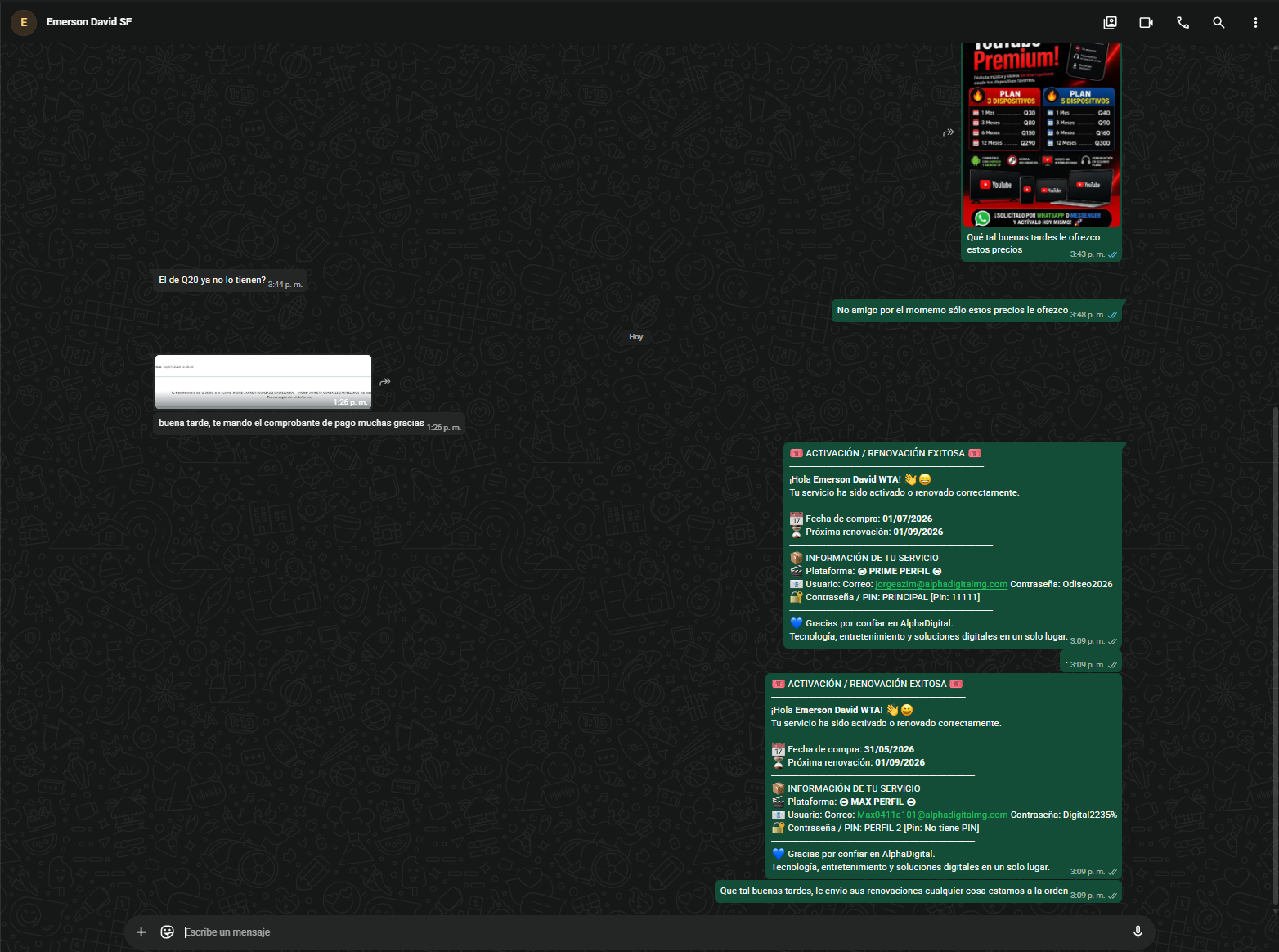Image resolution: width=1279 pixels, height=952 pixels.
Task: Open the three-dot chat options menu
Action: [1255, 23]
